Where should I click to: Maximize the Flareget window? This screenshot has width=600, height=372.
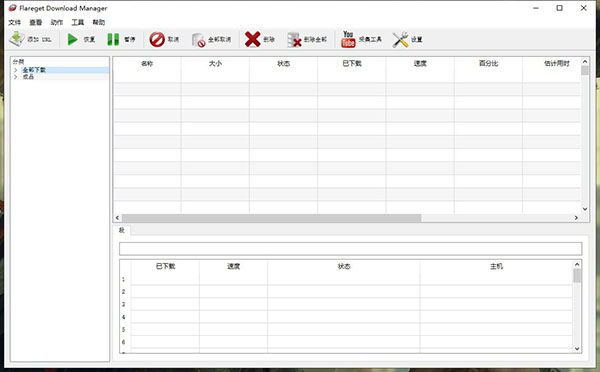559,8
